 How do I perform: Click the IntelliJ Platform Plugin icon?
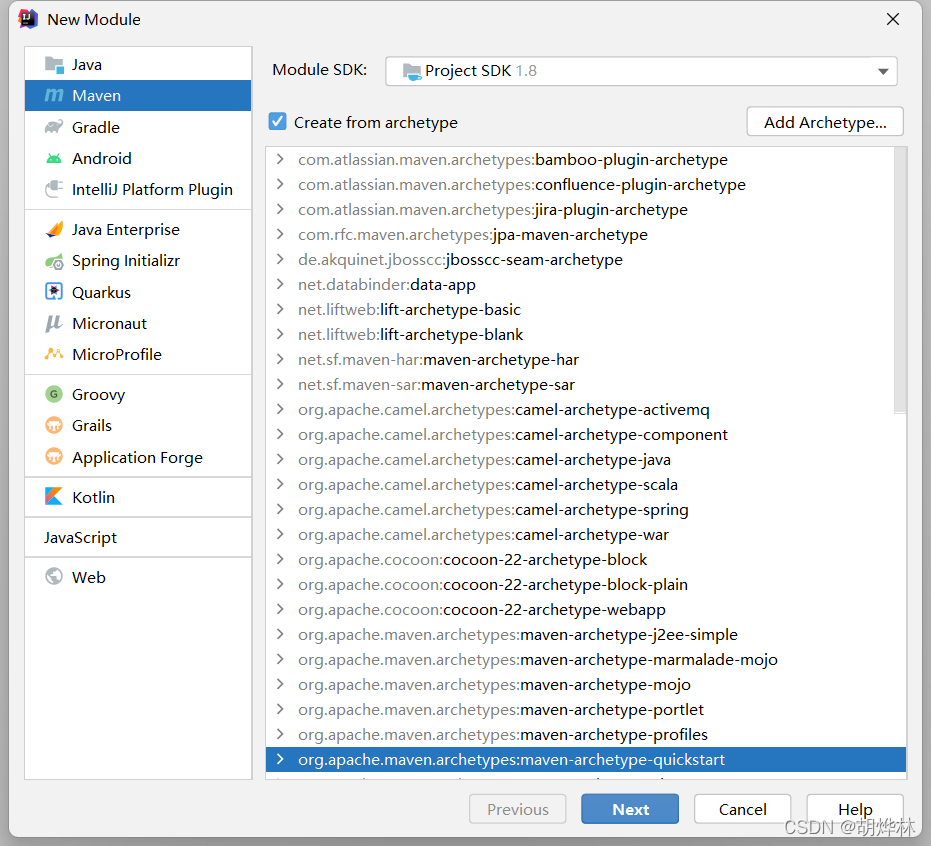pos(54,189)
